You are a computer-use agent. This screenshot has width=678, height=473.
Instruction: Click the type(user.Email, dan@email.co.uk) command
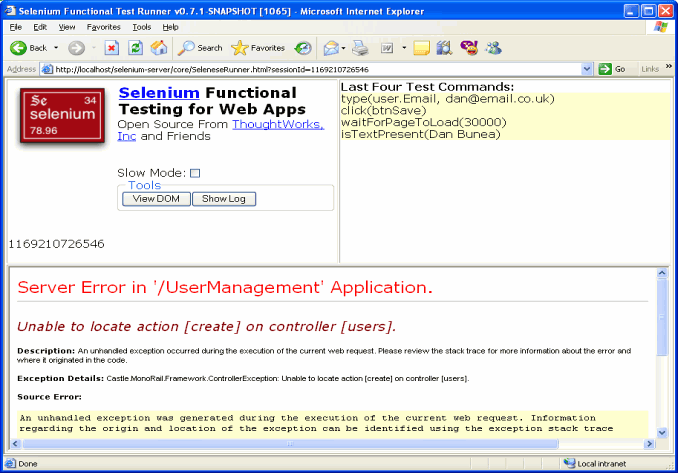[x=448, y=99]
